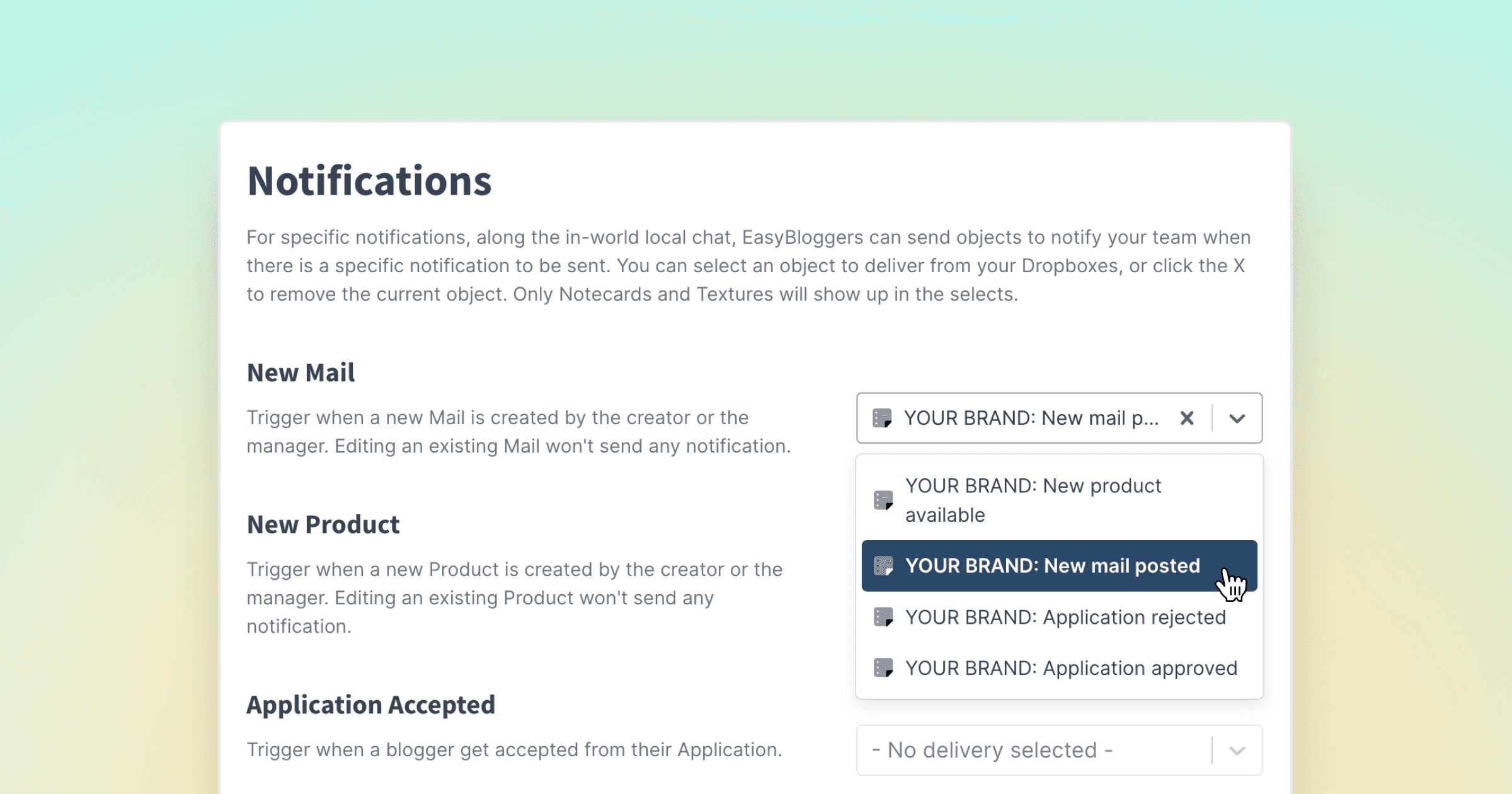
Task: Click the notecard icon beside "Application rejected"
Action: click(x=883, y=618)
